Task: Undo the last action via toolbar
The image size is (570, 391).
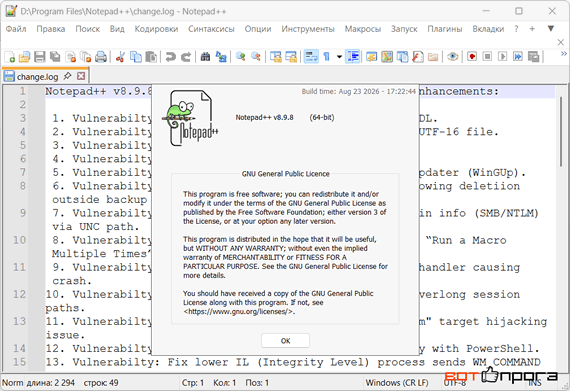Action: click(170, 57)
